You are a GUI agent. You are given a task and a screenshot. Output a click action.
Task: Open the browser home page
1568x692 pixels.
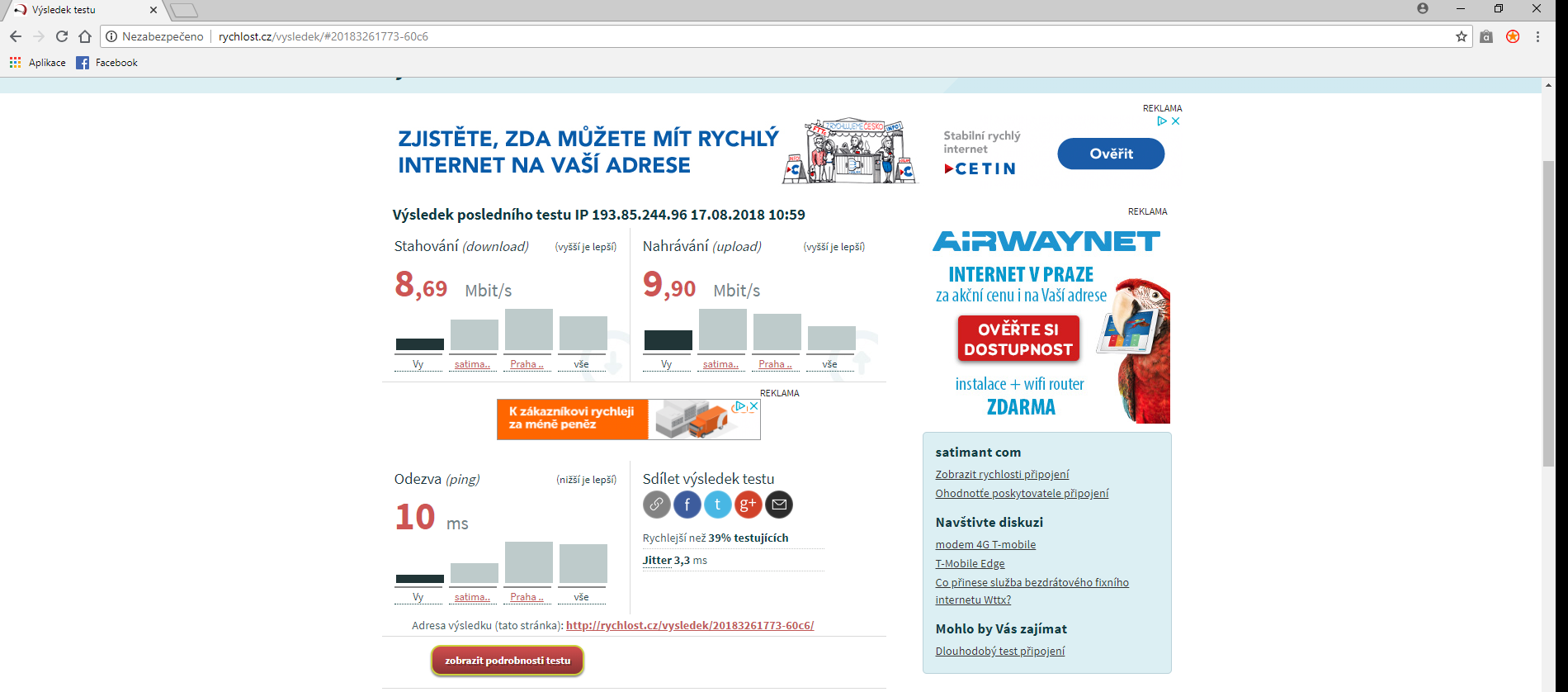coord(85,36)
